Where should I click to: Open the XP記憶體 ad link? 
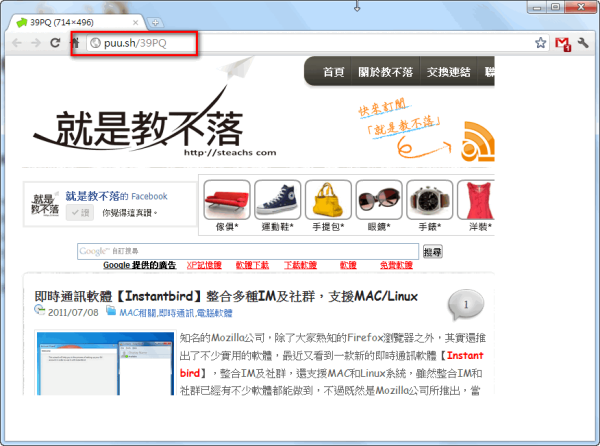(x=204, y=265)
